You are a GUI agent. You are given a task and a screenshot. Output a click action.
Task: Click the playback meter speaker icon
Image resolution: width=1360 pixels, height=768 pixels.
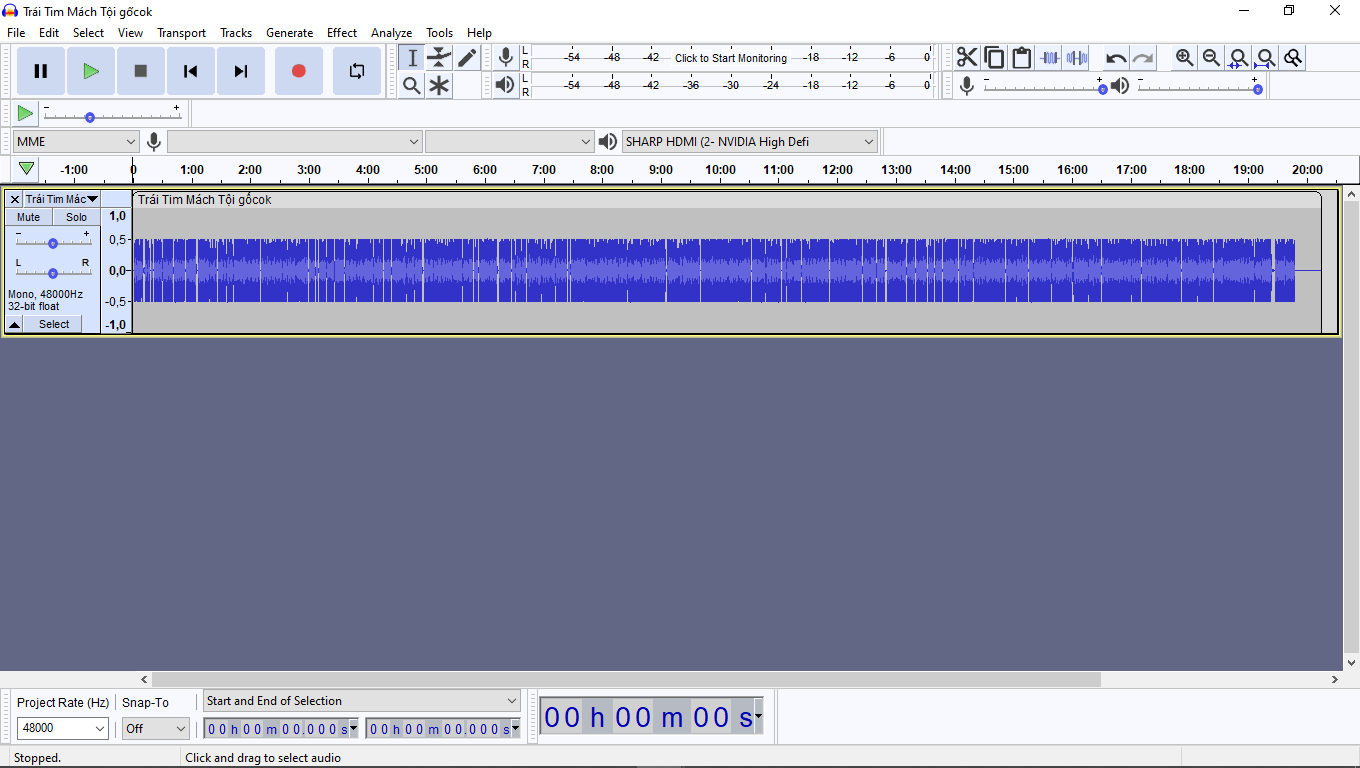click(506, 86)
